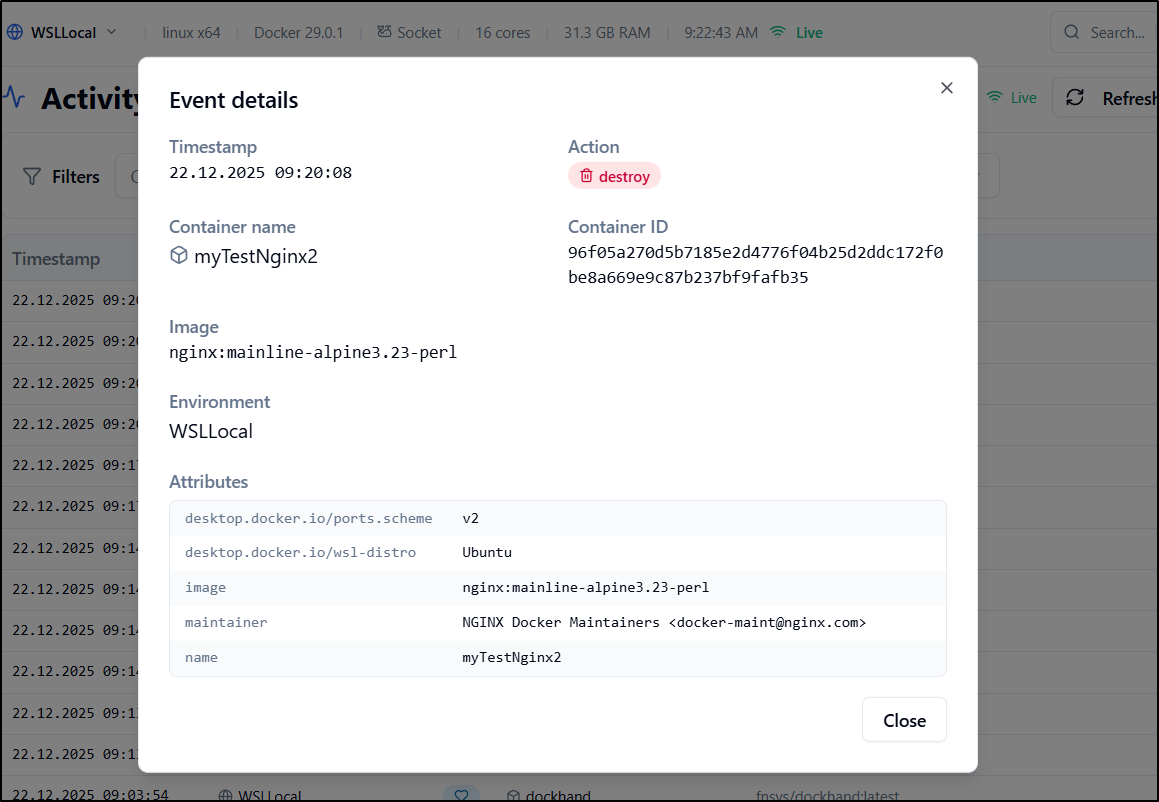Click the Close button in the dialog
The width and height of the screenshot is (1159, 802).
(x=904, y=720)
